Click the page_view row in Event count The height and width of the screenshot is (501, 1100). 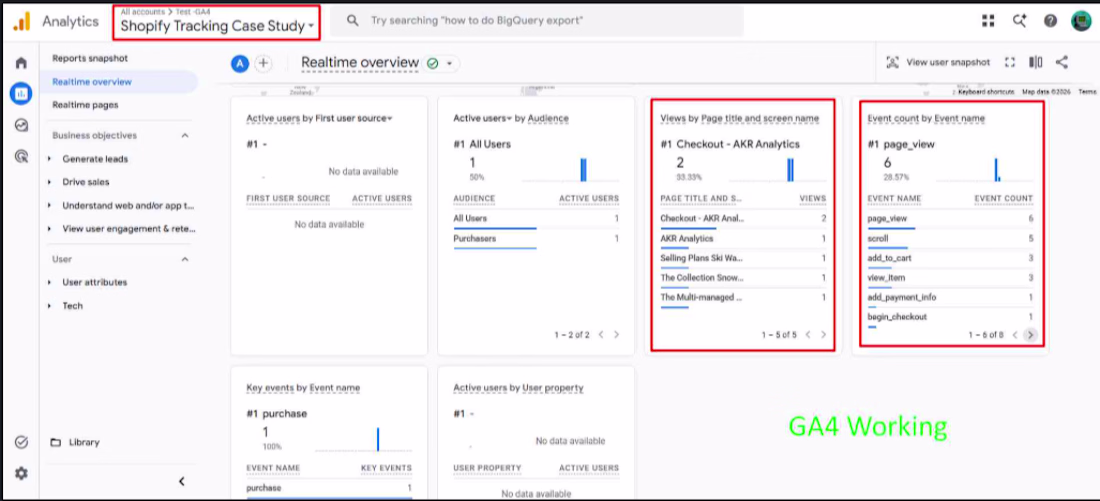950,220
